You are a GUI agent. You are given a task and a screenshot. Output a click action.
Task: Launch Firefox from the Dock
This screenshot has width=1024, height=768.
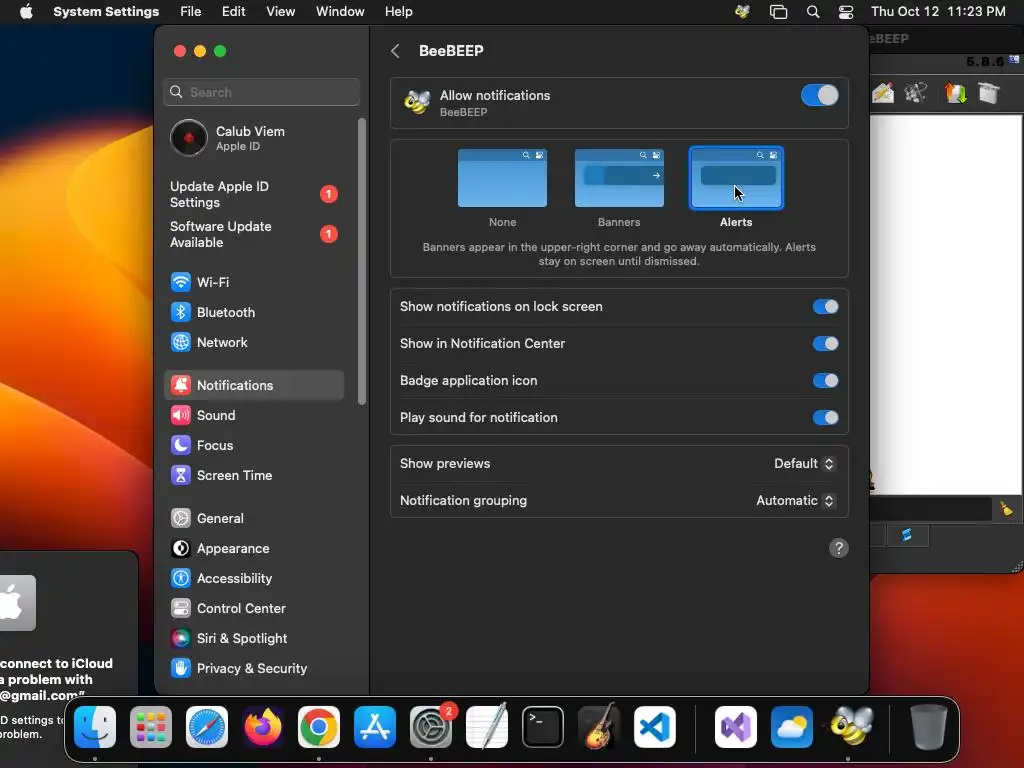[263, 727]
